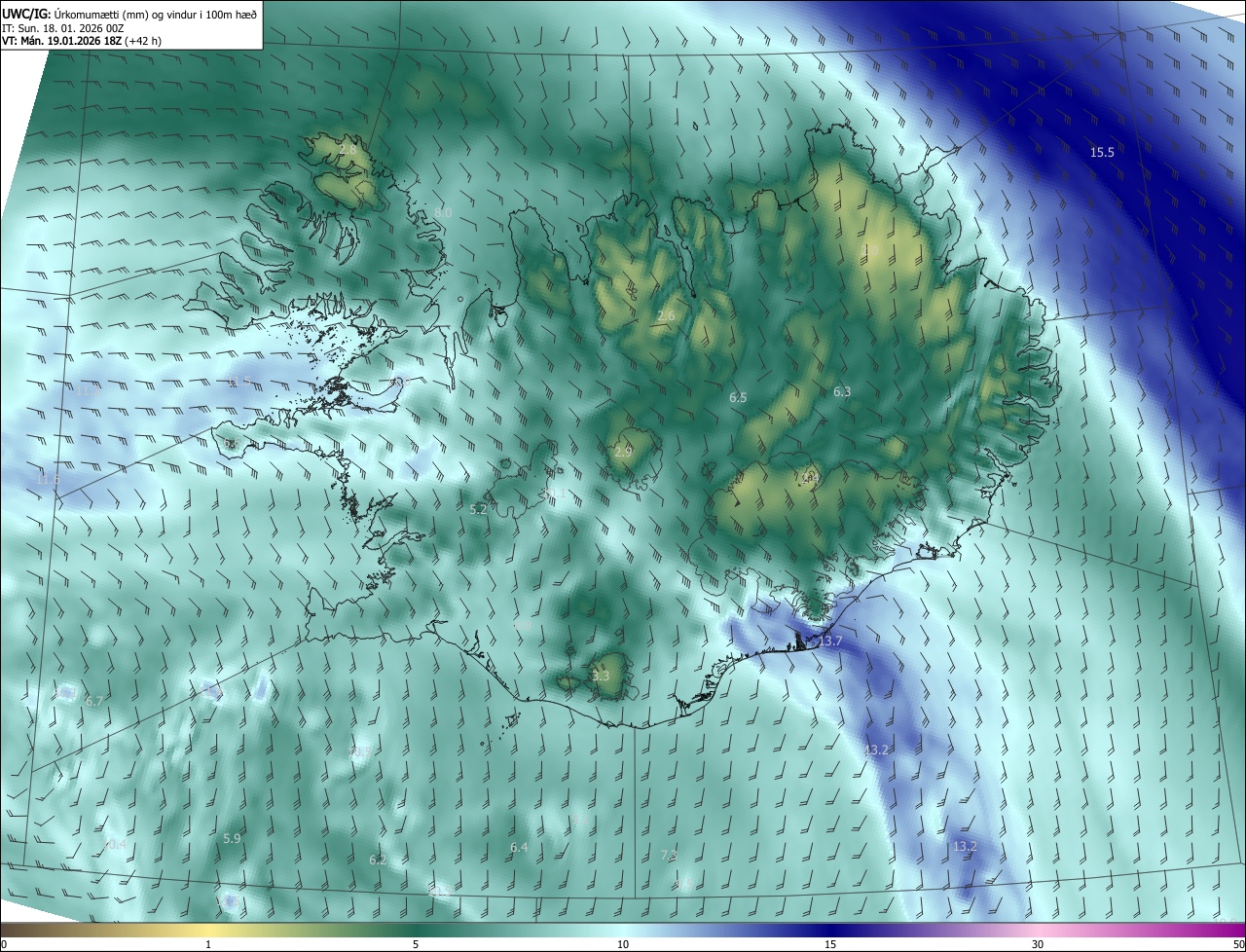Click the colorbar tick label 5
The height and width of the screenshot is (952, 1246).
(416, 944)
